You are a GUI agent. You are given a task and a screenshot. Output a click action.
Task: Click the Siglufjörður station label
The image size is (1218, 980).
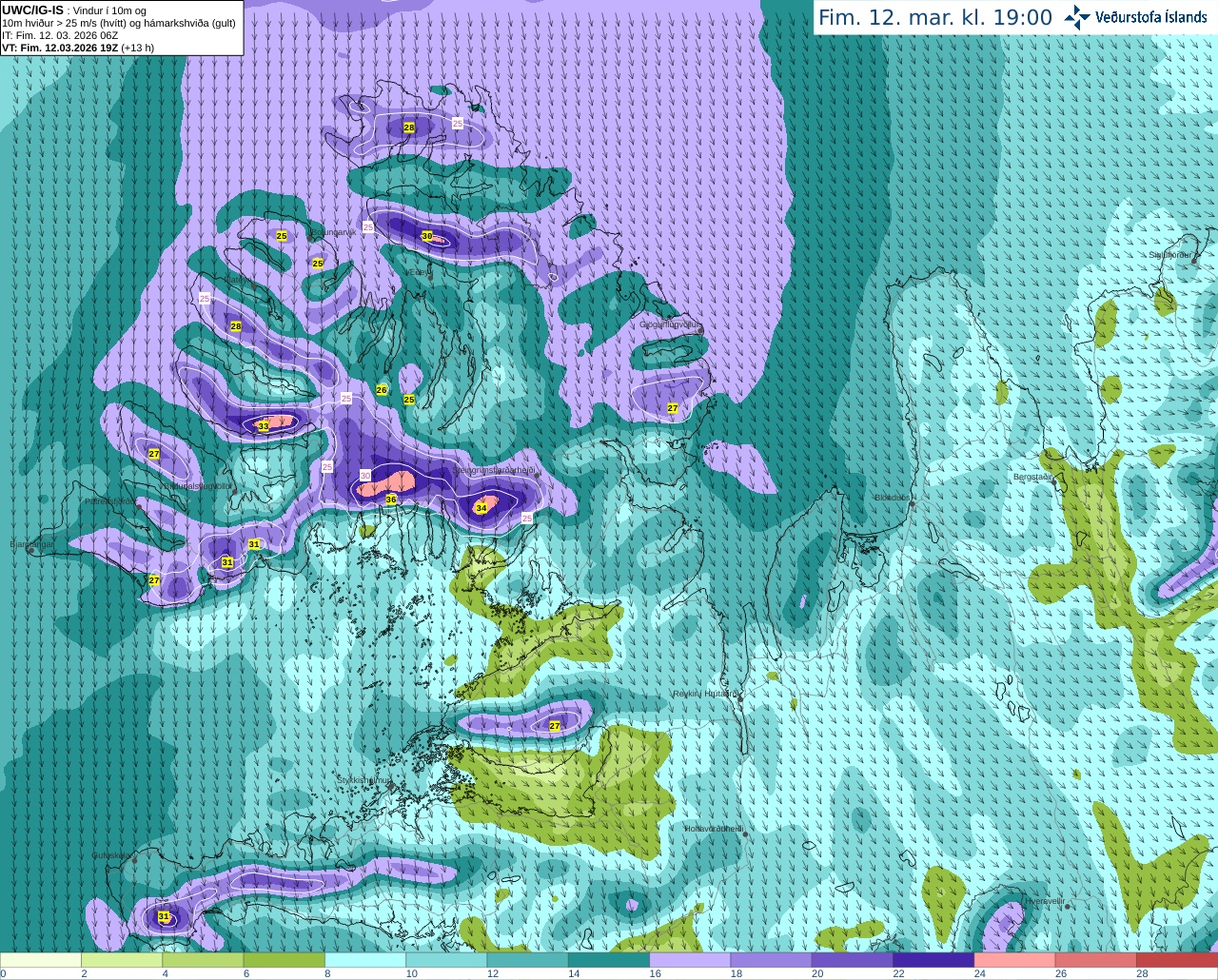click(1169, 254)
